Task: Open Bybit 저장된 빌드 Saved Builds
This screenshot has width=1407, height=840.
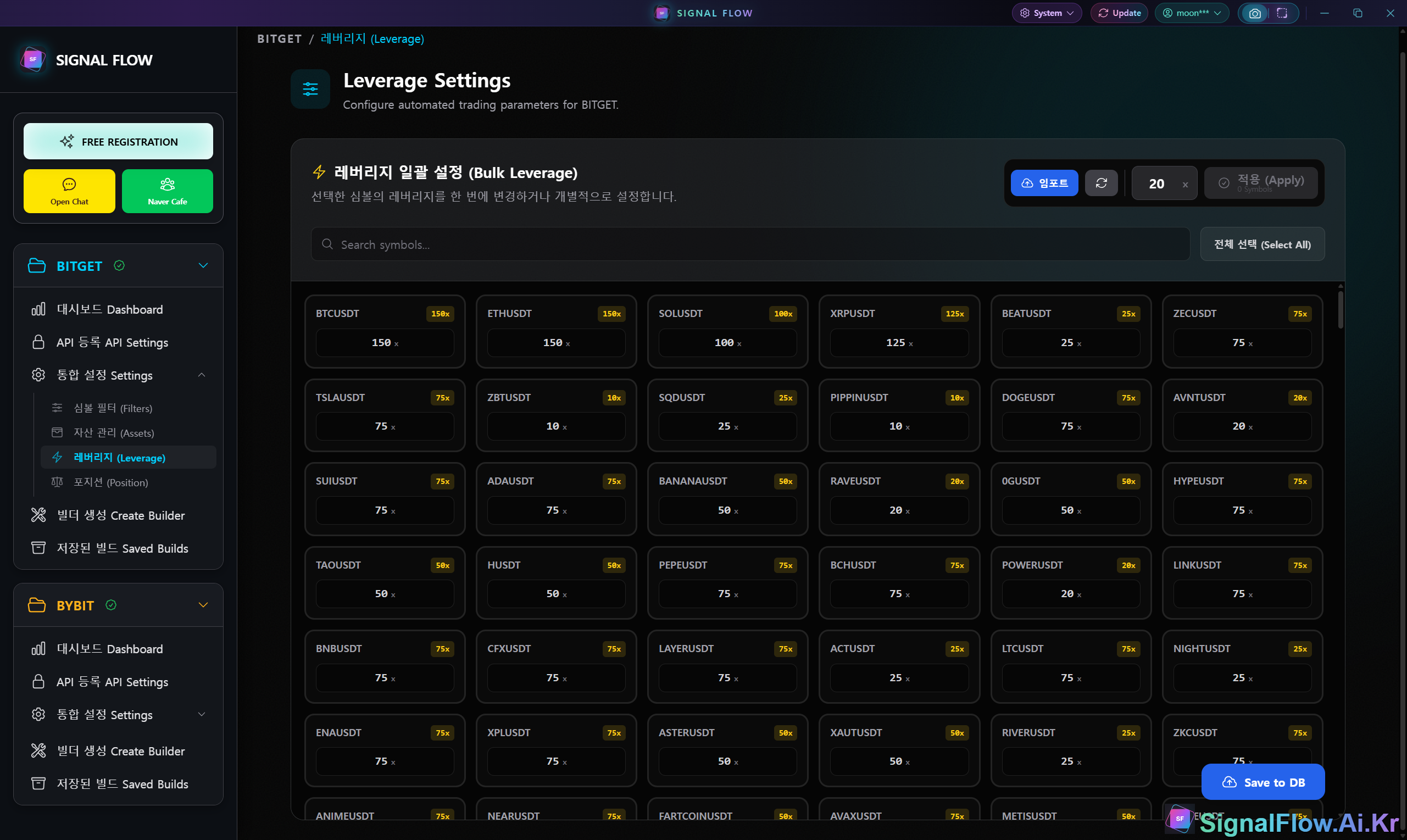Action: [x=121, y=783]
